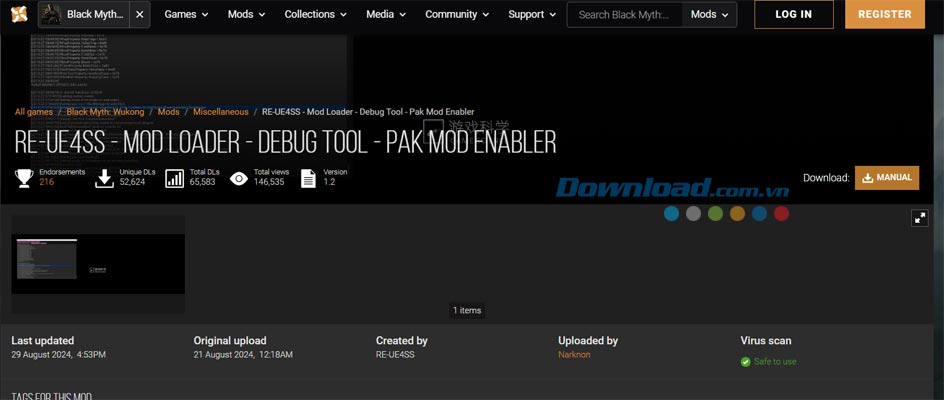
Task: Expand the gallery to fullscreen
Action: (x=919, y=218)
